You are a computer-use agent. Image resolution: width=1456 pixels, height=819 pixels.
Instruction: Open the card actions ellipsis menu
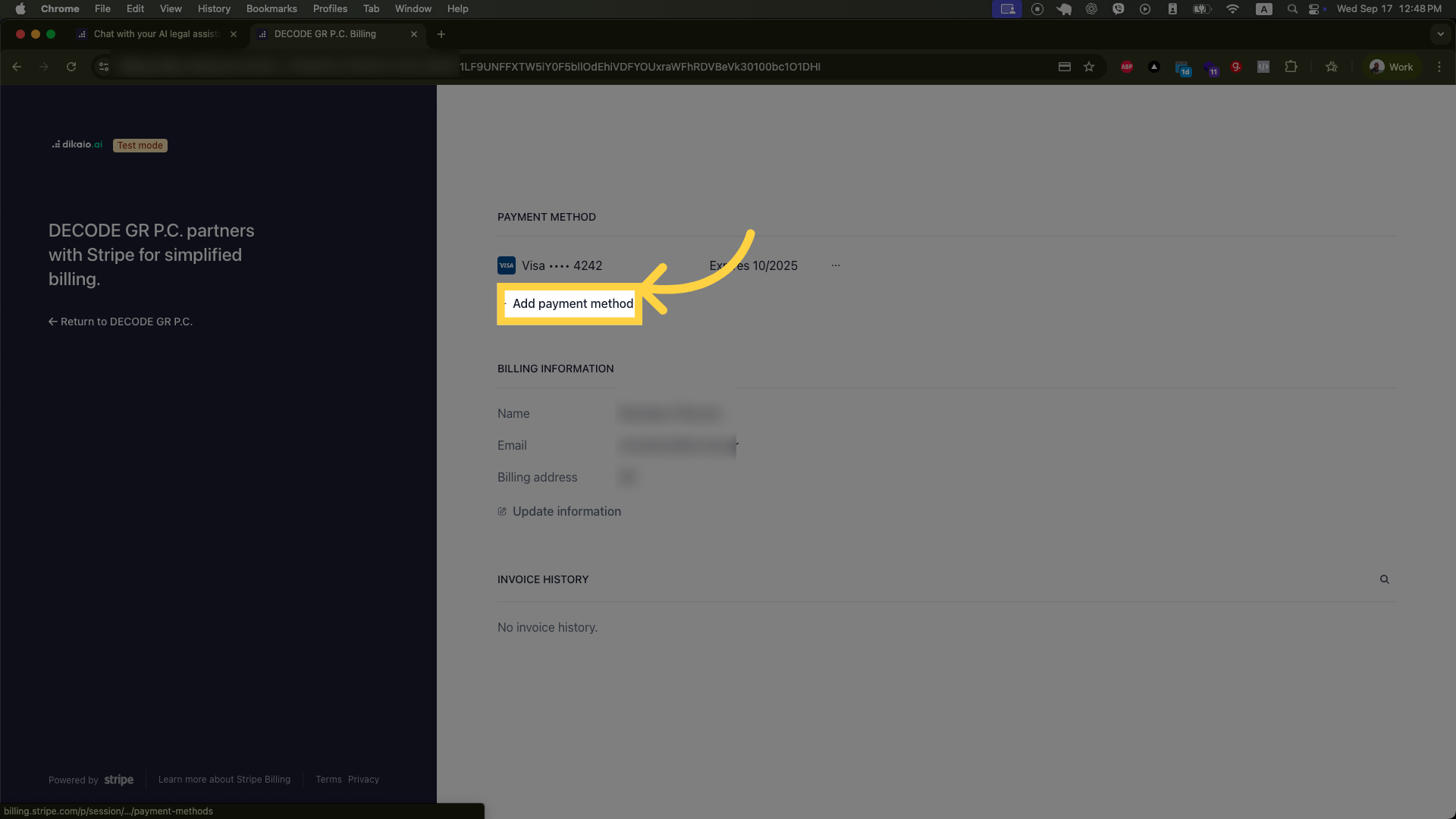pos(835,265)
